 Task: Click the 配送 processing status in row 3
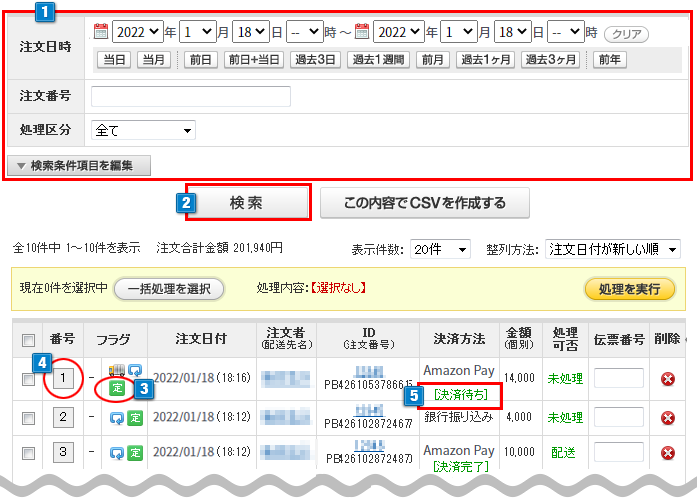563,452
